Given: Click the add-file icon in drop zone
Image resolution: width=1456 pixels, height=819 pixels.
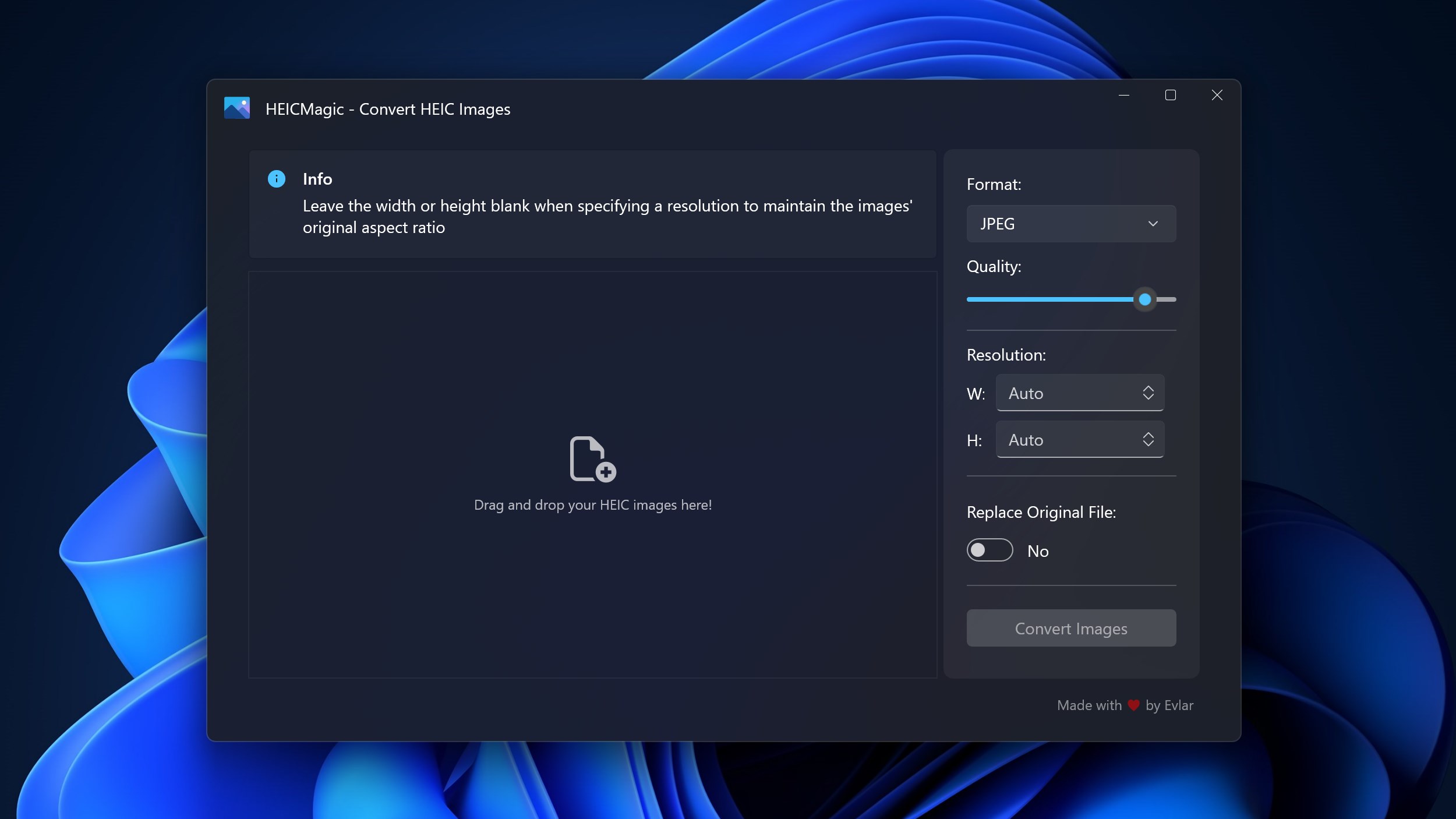Looking at the screenshot, I should (592, 459).
